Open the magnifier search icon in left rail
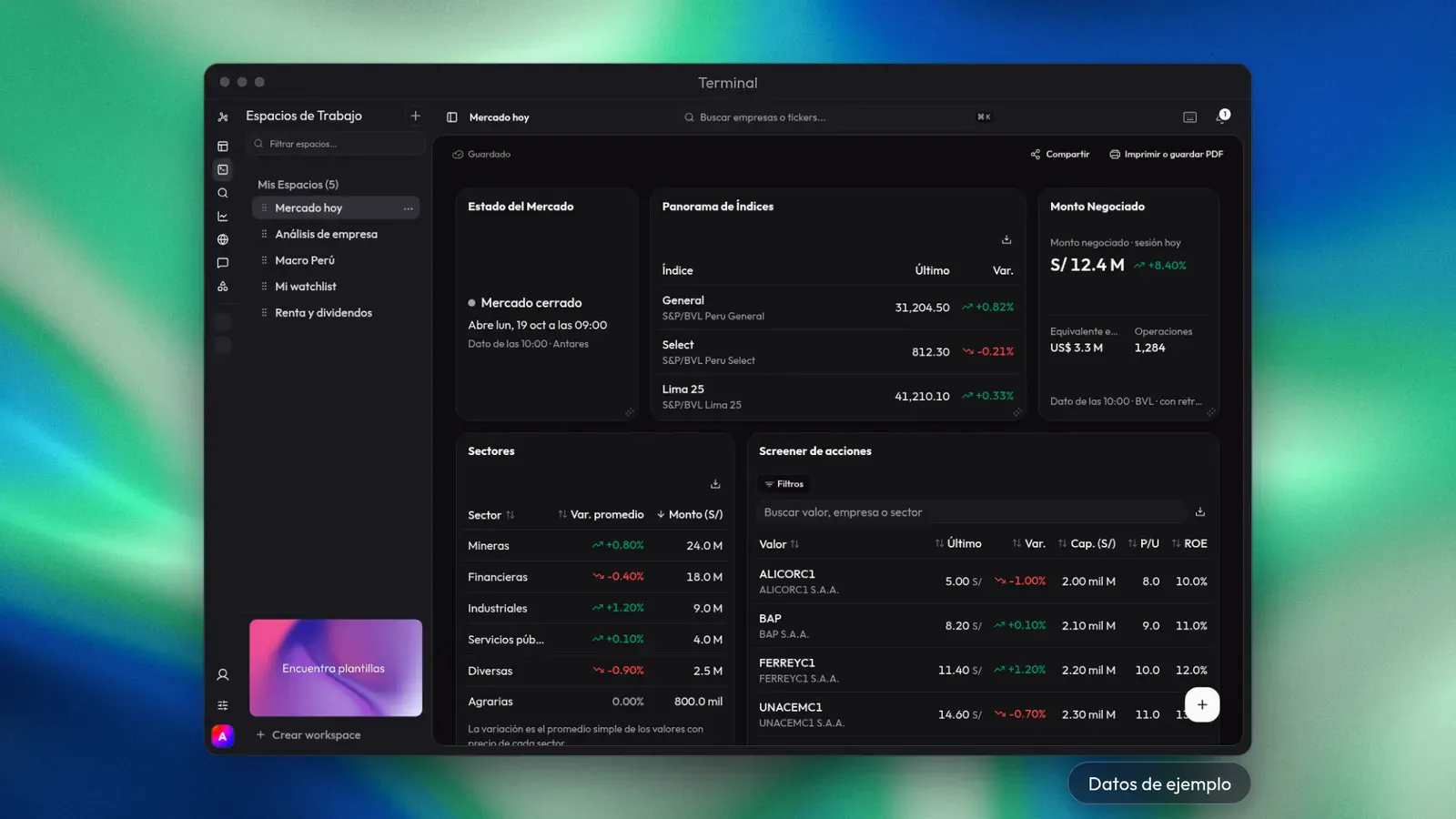This screenshot has height=819, width=1456. [223, 193]
